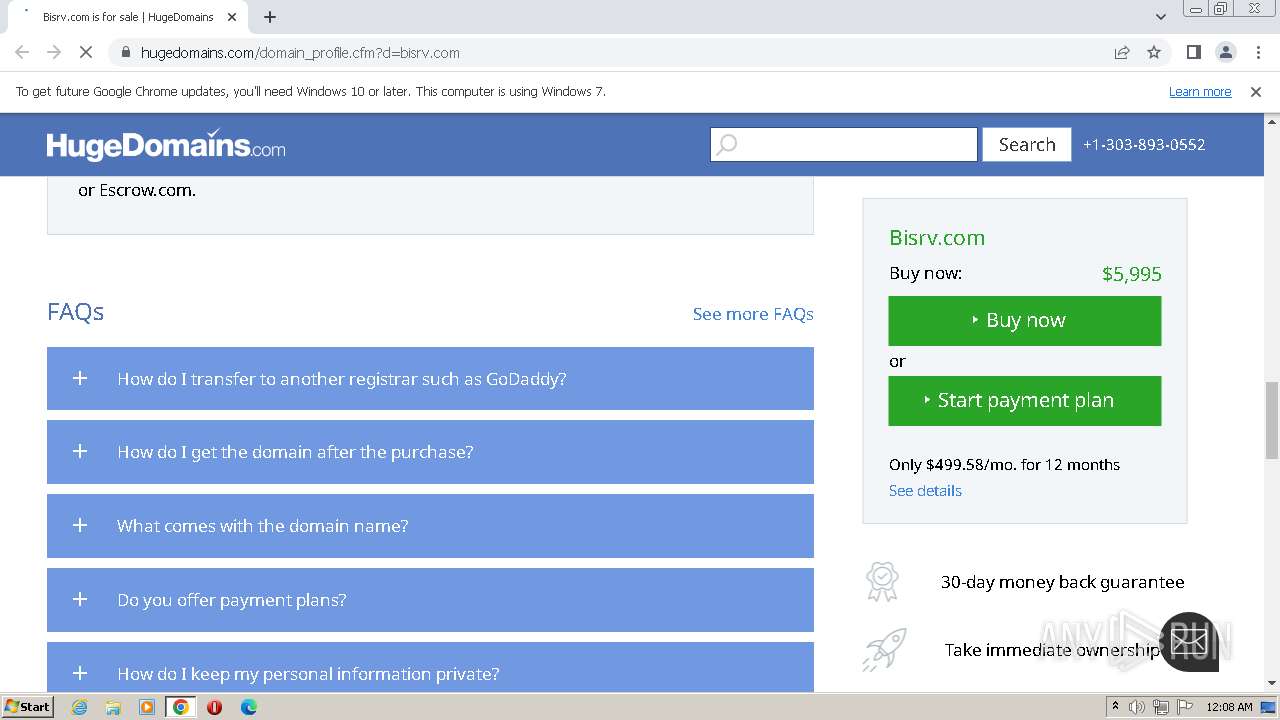Image resolution: width=1280 pixels, height=720 pixels.
Task: Show hidden tray icons
Action: click(1115, 707)
